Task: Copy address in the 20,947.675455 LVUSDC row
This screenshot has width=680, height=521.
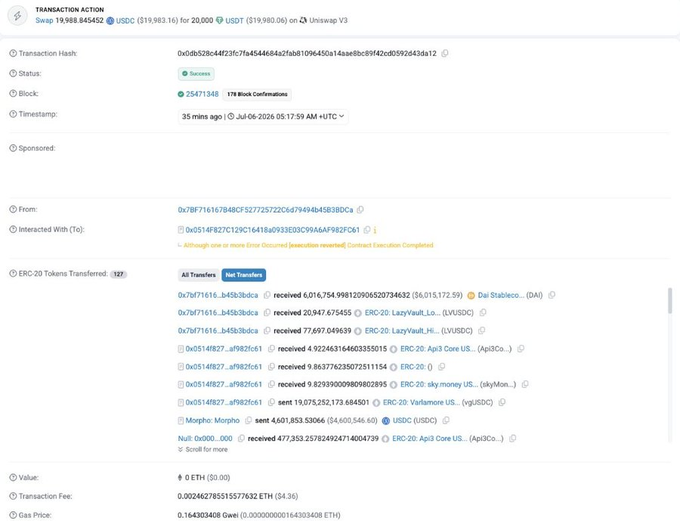Action: (267, 313)
